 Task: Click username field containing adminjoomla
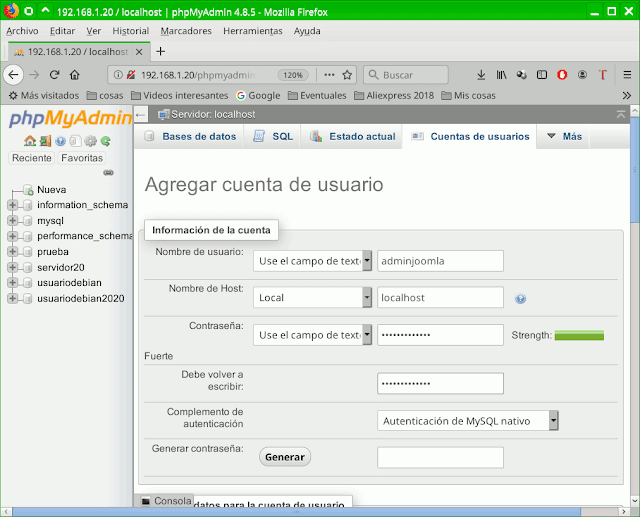[x=440, y=261]
